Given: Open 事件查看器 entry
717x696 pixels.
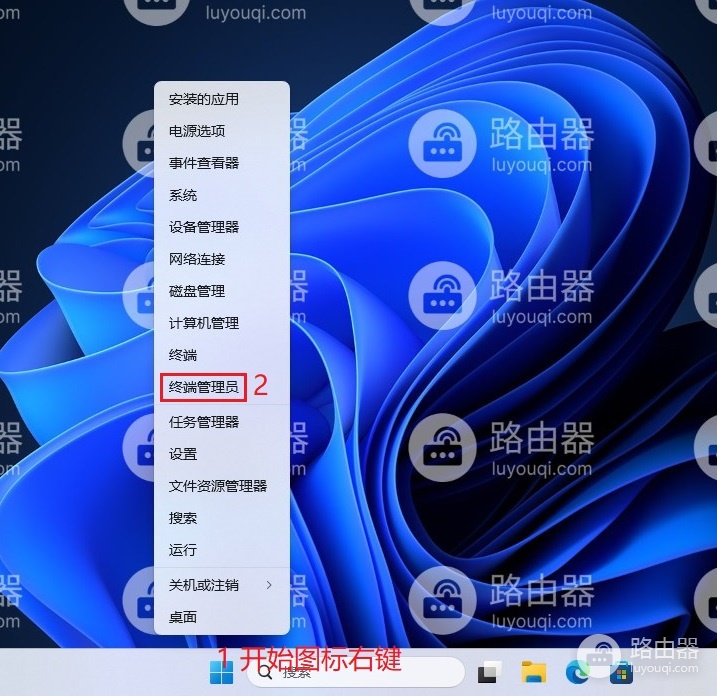Looking at the screenshot, I should point(222,163).
